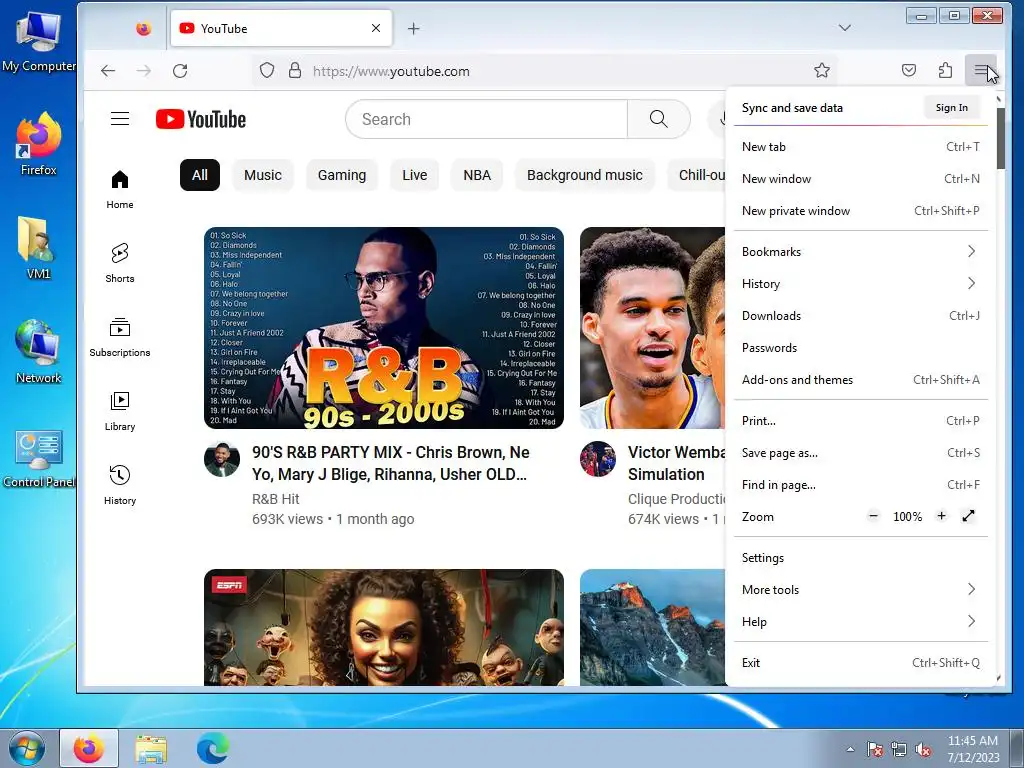1024x768 pixels.
Task: Select the Background music chip
Action: tap(584, 175)
